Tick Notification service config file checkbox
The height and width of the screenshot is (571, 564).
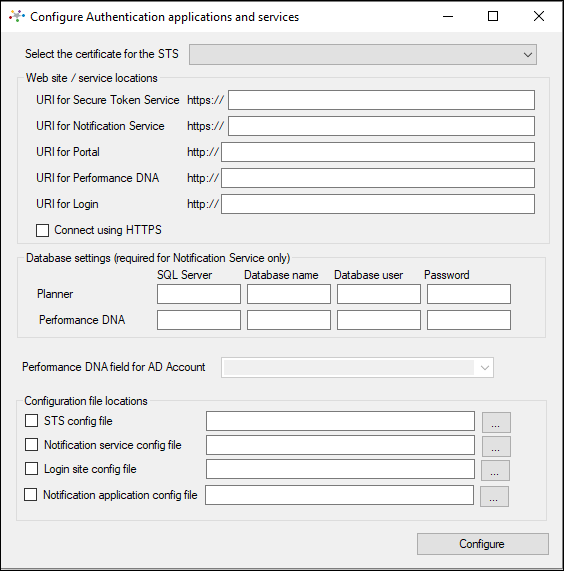click(31, 445)
